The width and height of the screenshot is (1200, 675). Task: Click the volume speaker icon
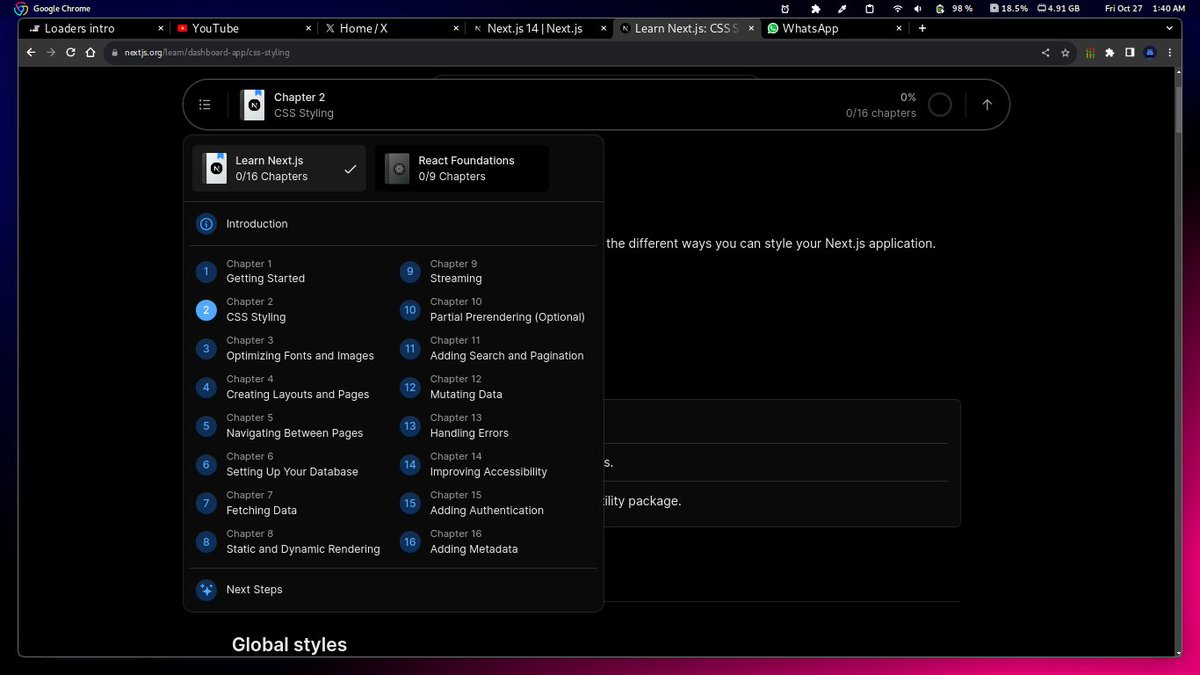(x=920, y=8)
